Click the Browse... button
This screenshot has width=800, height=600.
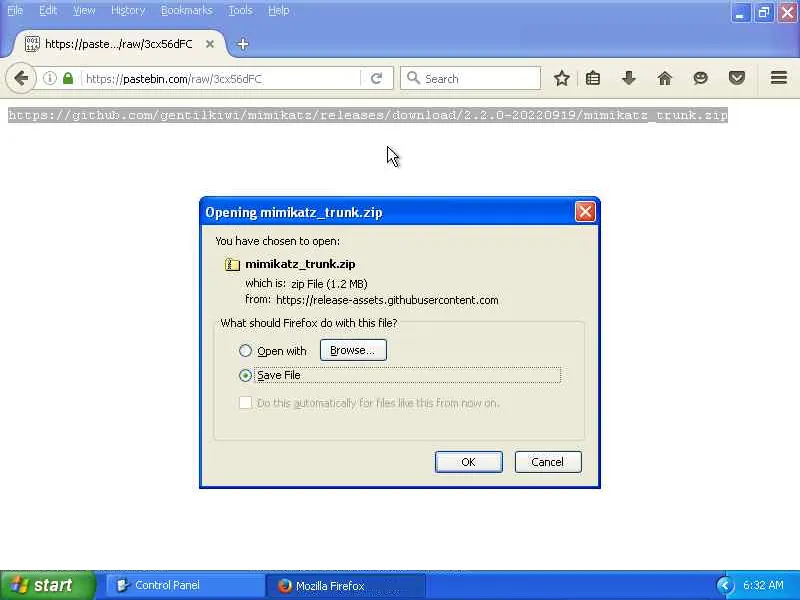[353, 351]
